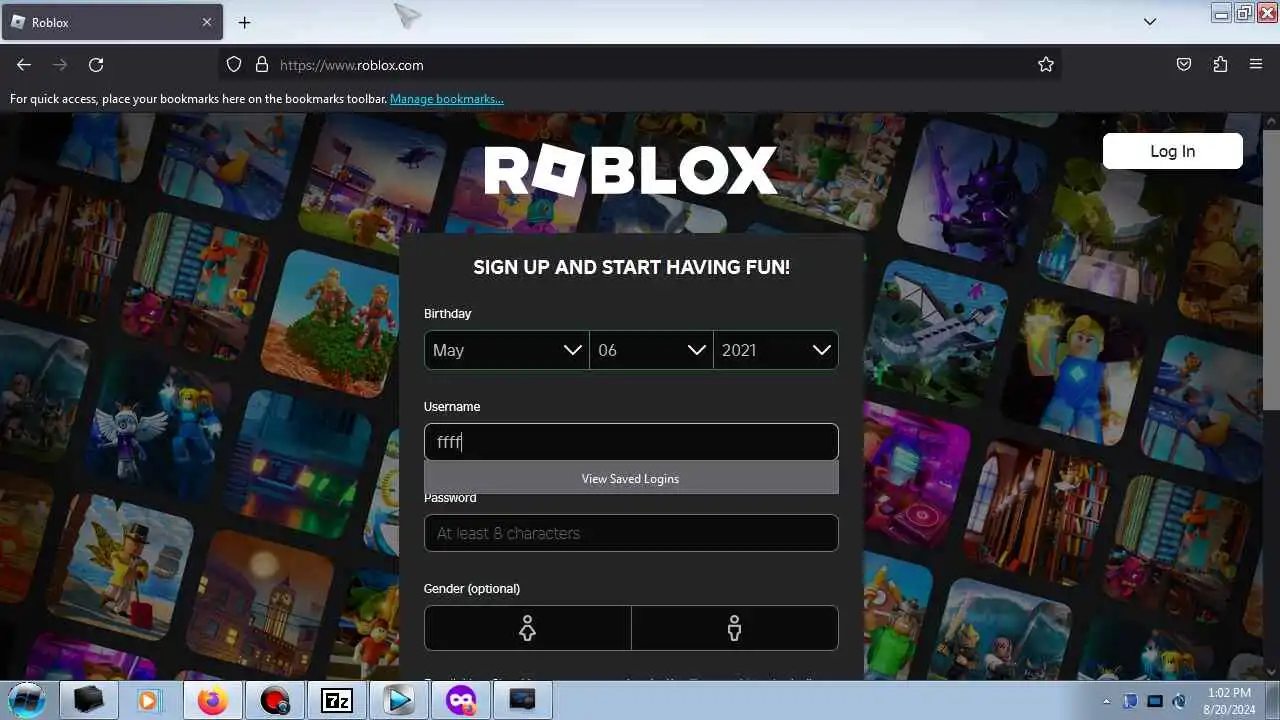Click the ROBLOX logo
1280x720 pixels.
click(x=631, y=171)
